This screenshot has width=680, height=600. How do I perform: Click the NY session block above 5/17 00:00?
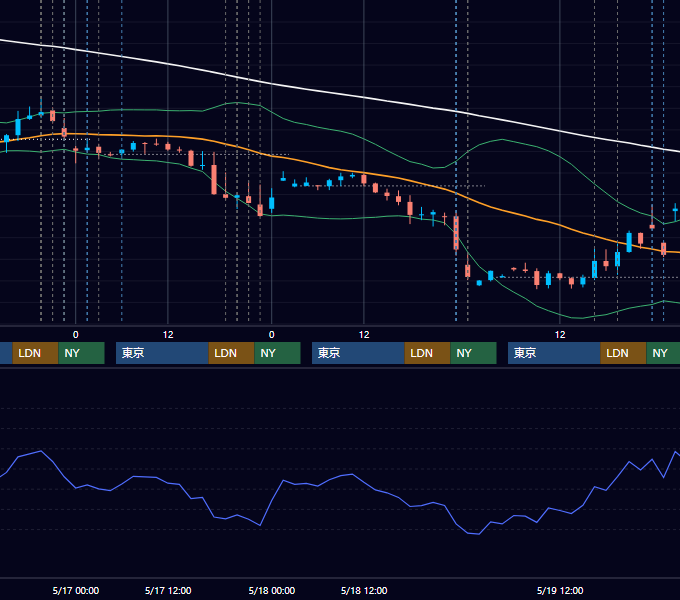point(82,353)
